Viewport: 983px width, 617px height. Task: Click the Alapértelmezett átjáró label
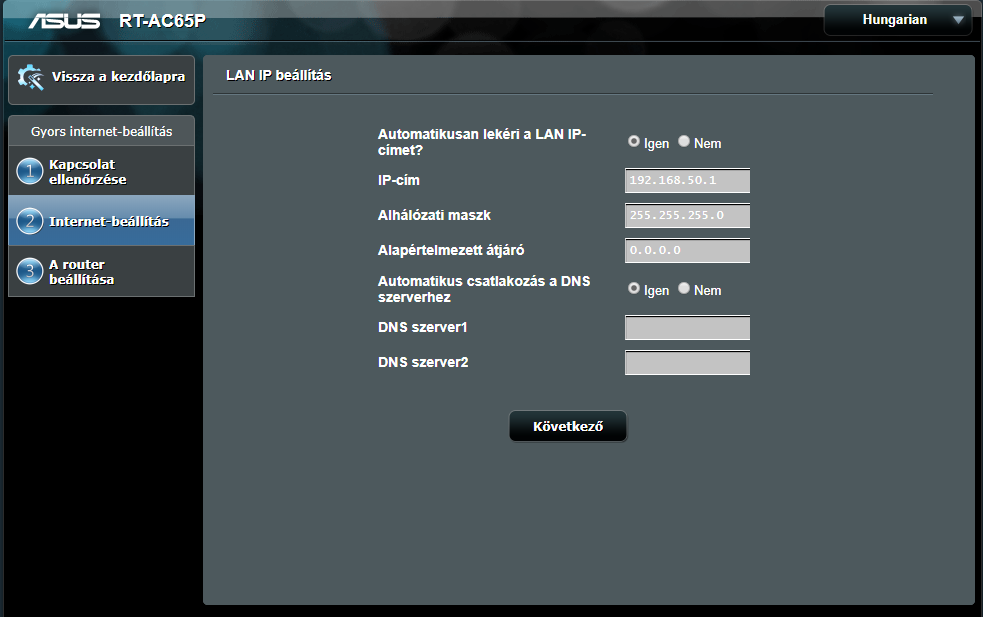451,250
